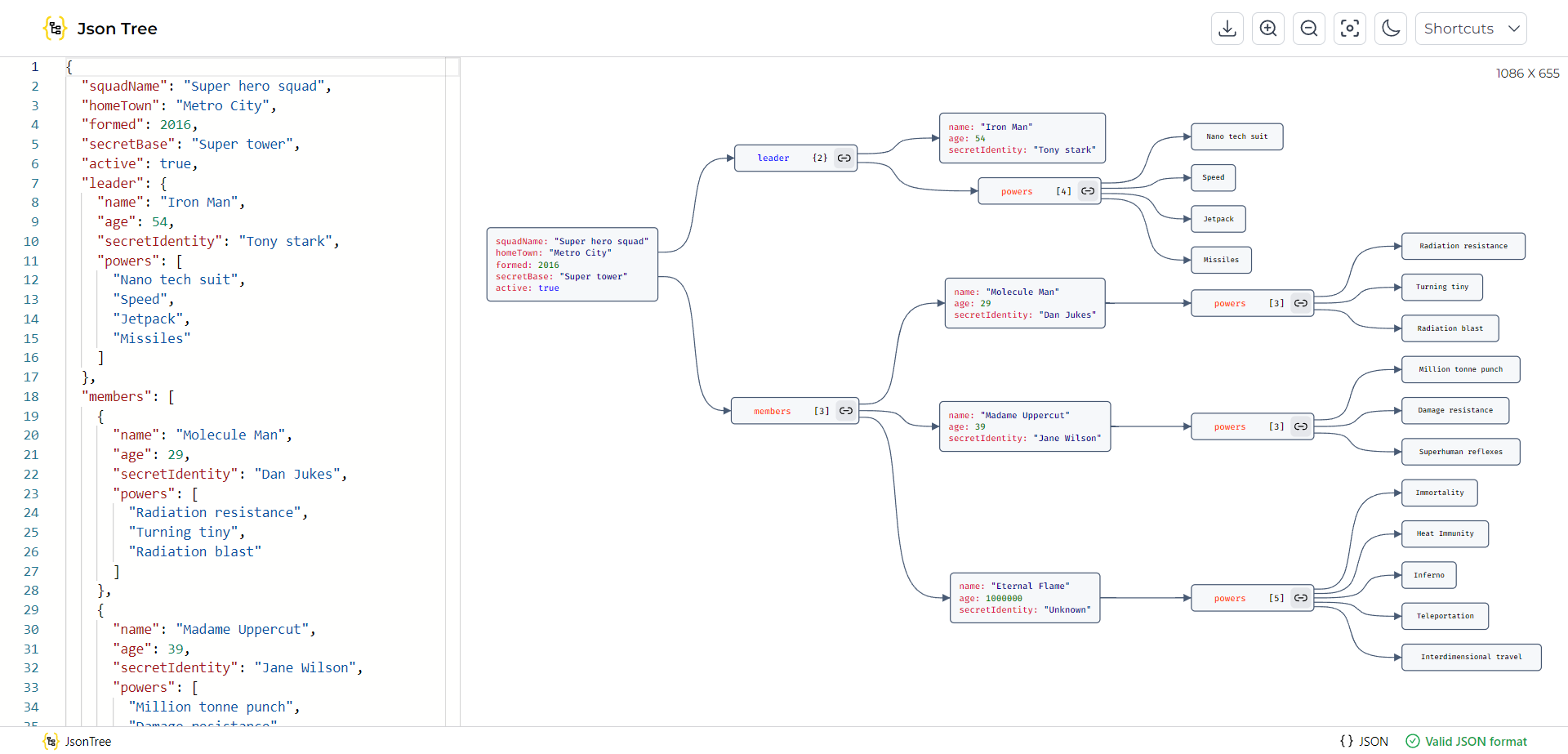Select the Eternal Flame member node
Screen dimensions: 1568x754
[1024, 598]
